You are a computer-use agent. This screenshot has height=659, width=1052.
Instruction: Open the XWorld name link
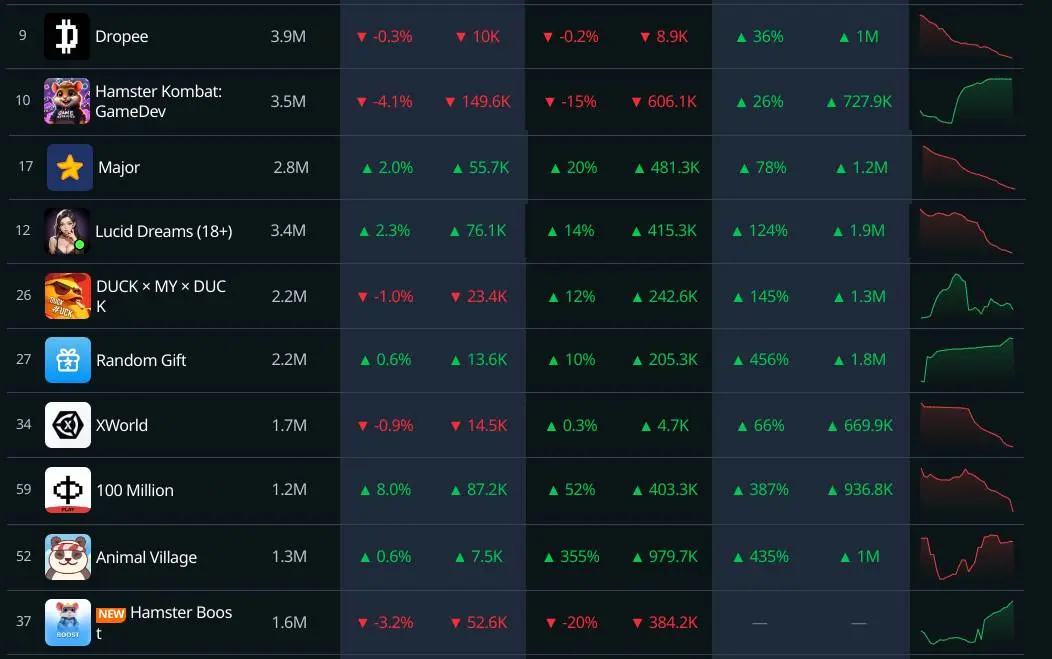tap(121, 425)
